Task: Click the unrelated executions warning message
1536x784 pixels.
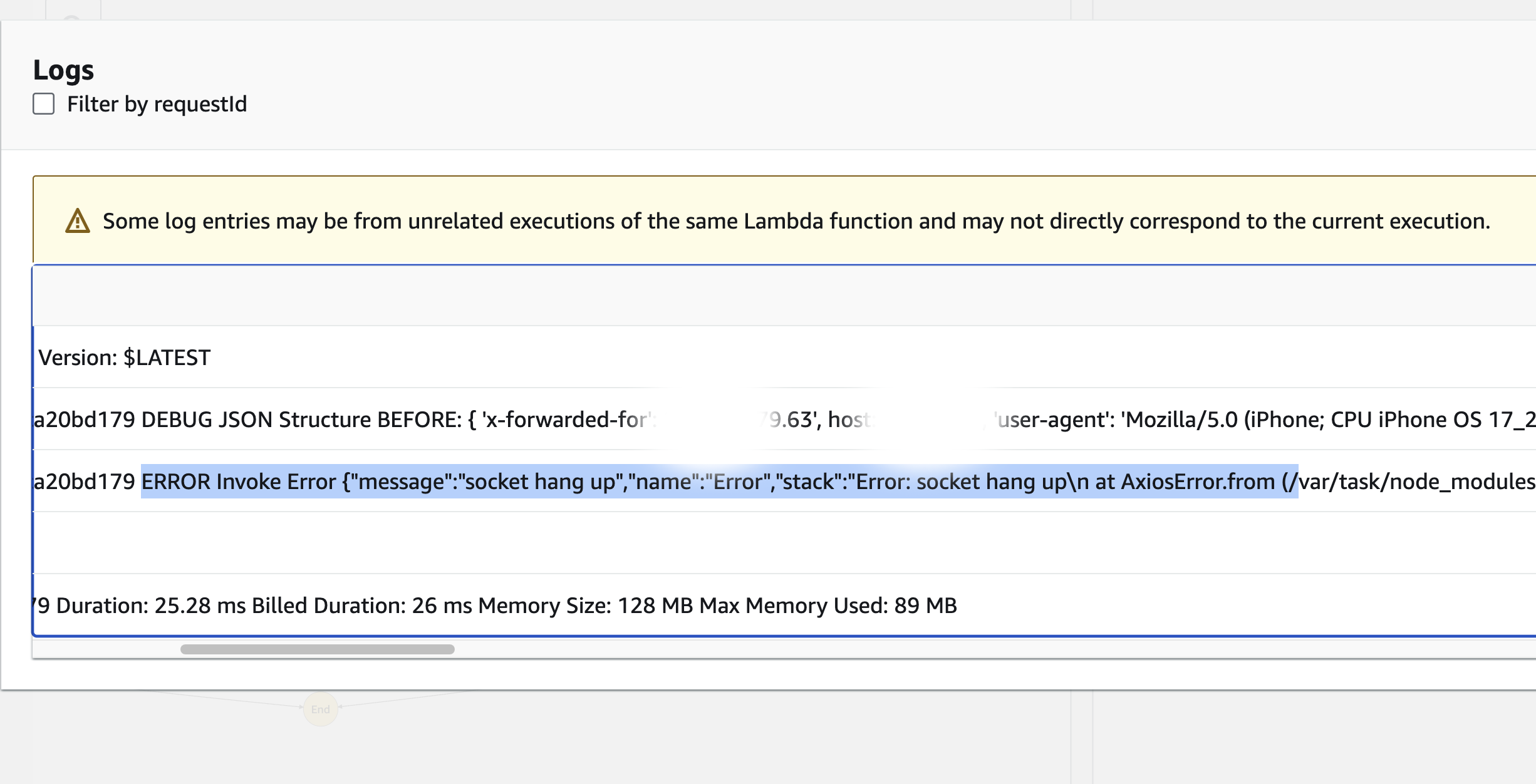Action: (x=796, y=221)
